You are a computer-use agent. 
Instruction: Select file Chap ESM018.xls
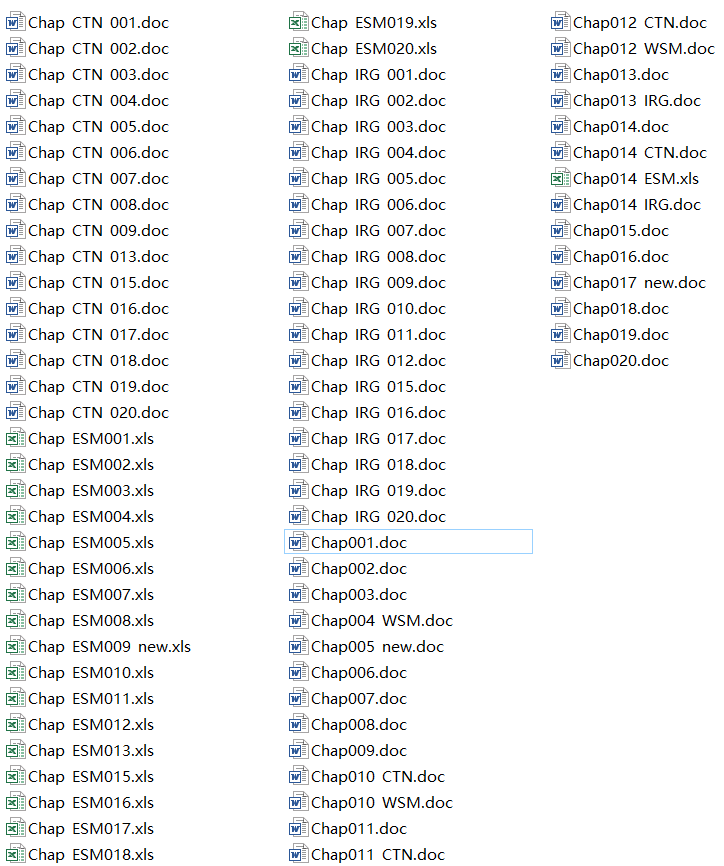pyautogui.click(x=80, y=854)
